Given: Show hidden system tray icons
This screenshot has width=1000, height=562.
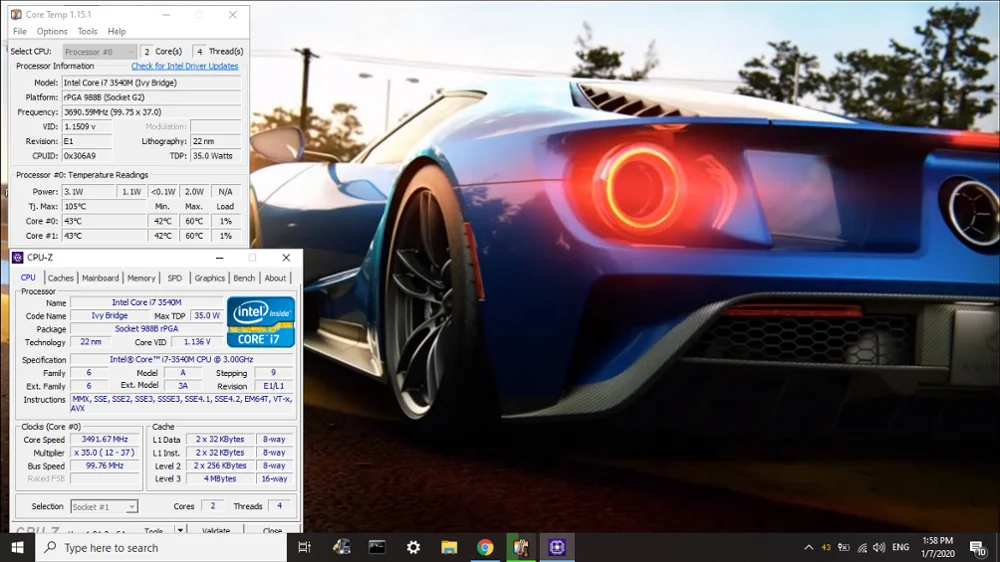Looking at the screenshot, I should pyautogui.click(x=809, y=547).
